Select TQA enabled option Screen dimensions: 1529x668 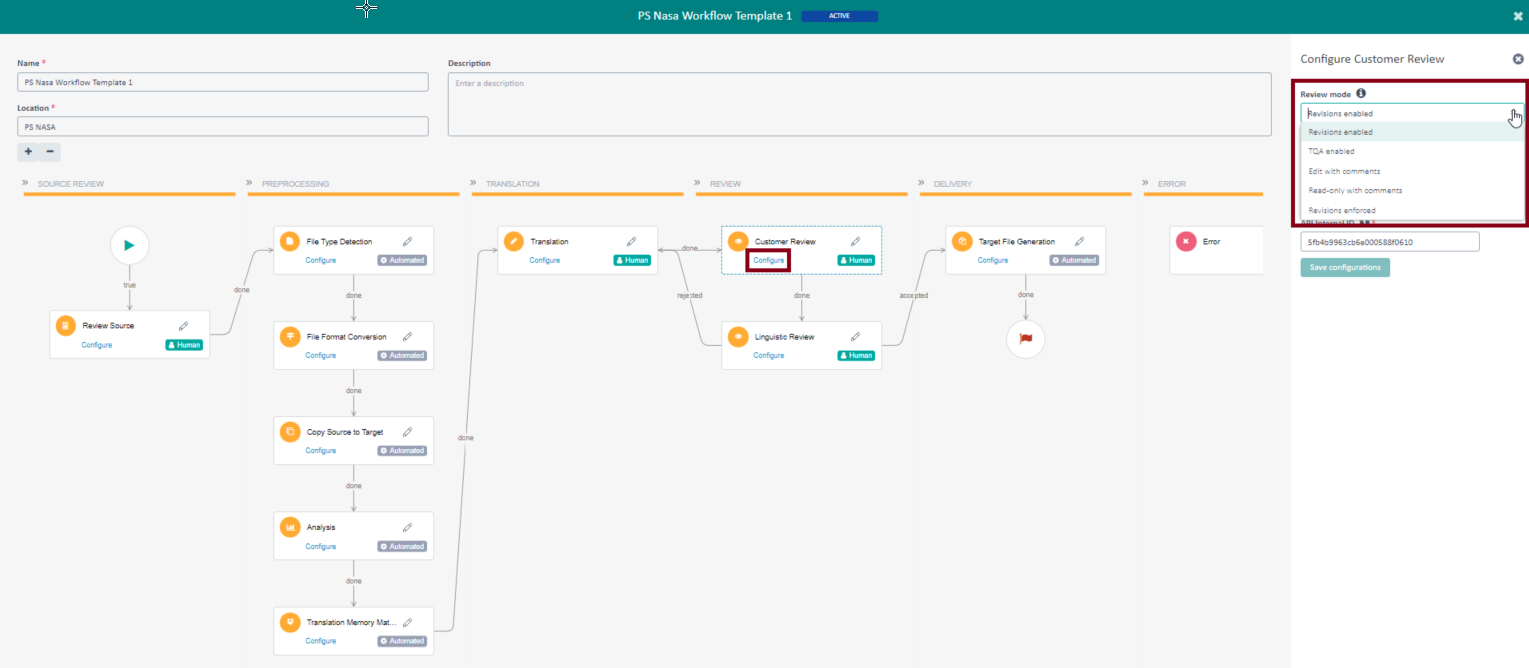coord(1412,151)
